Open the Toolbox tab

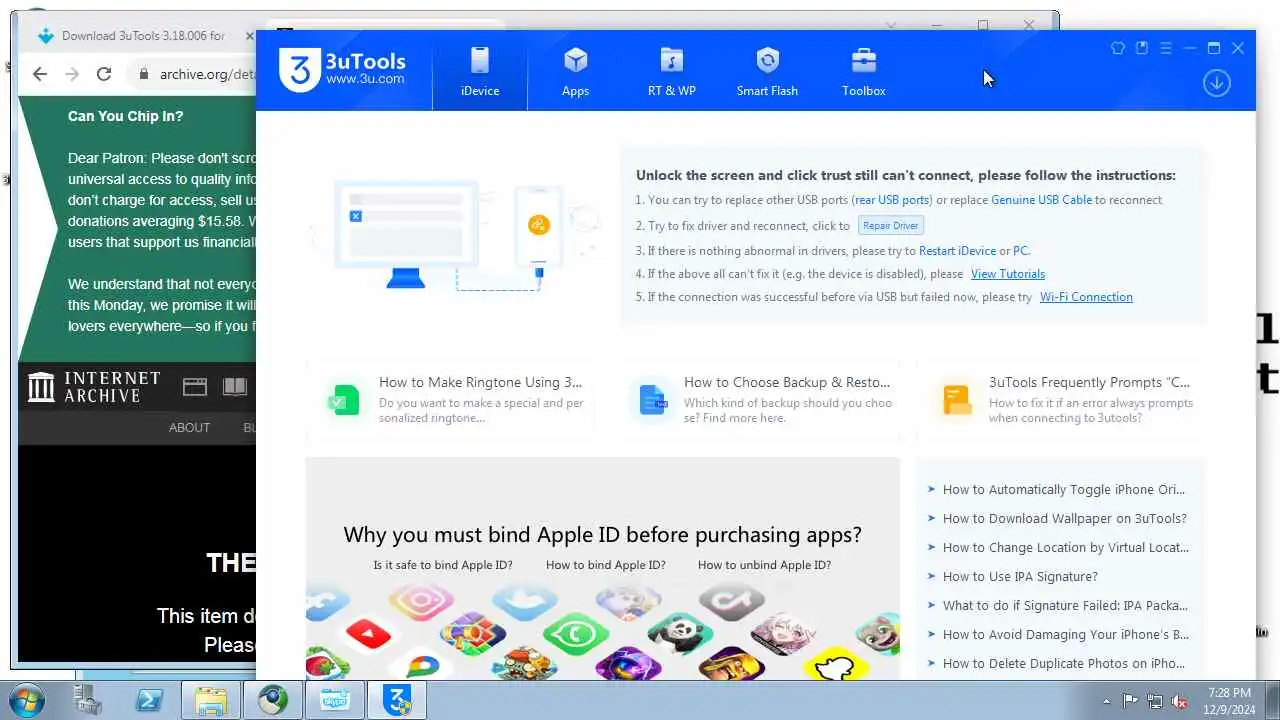tap(863, 71)
